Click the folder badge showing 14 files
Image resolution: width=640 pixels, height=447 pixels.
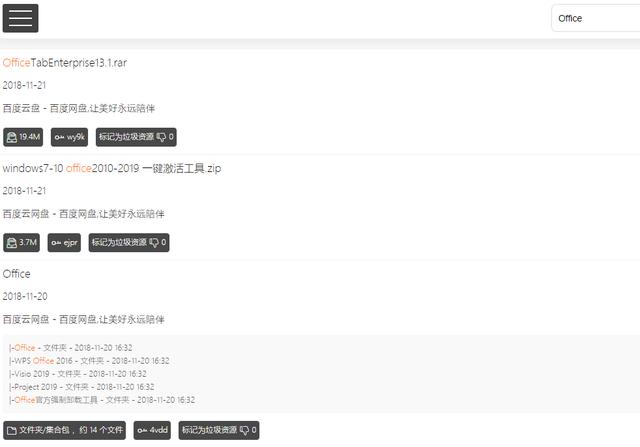(x=64, y=430)
